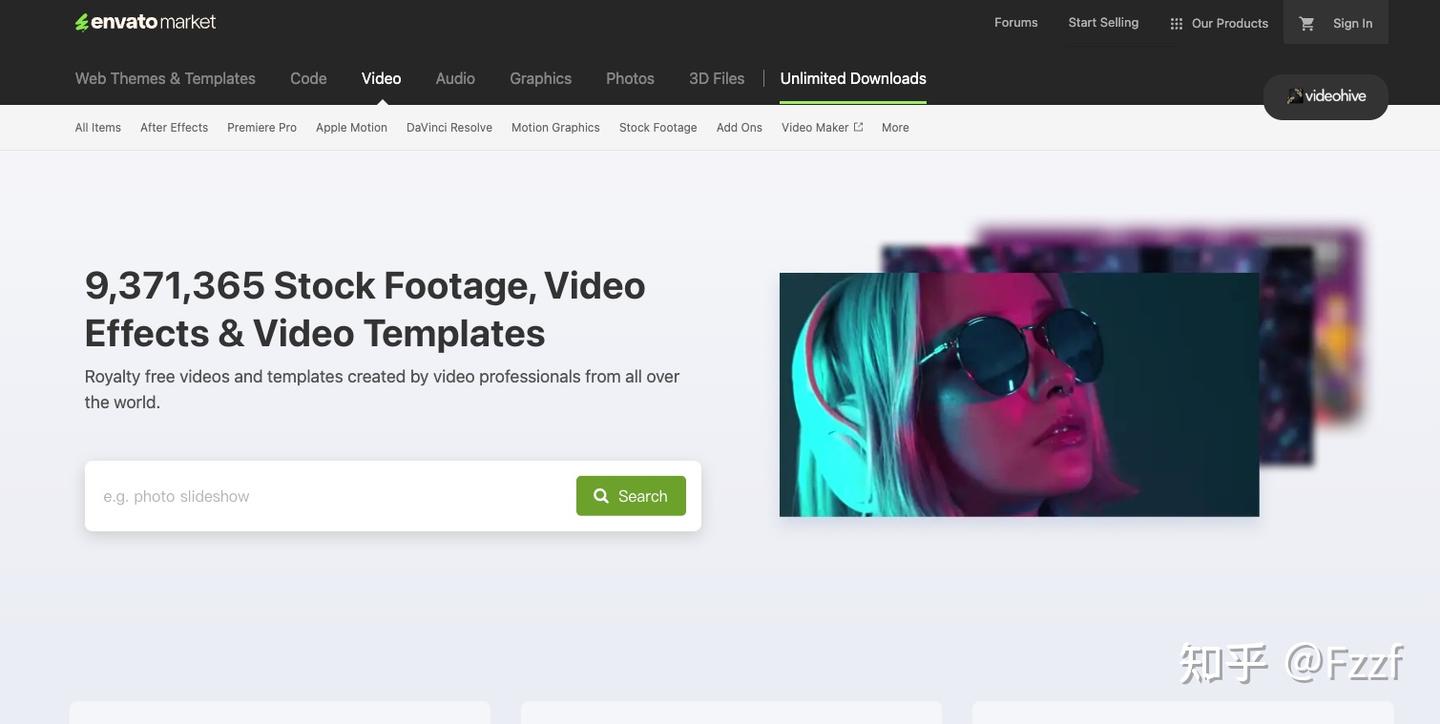This screenshot has width=1440, height=724.
Task: Click the magnifier icon in Search button
Action: pos(601,496)
